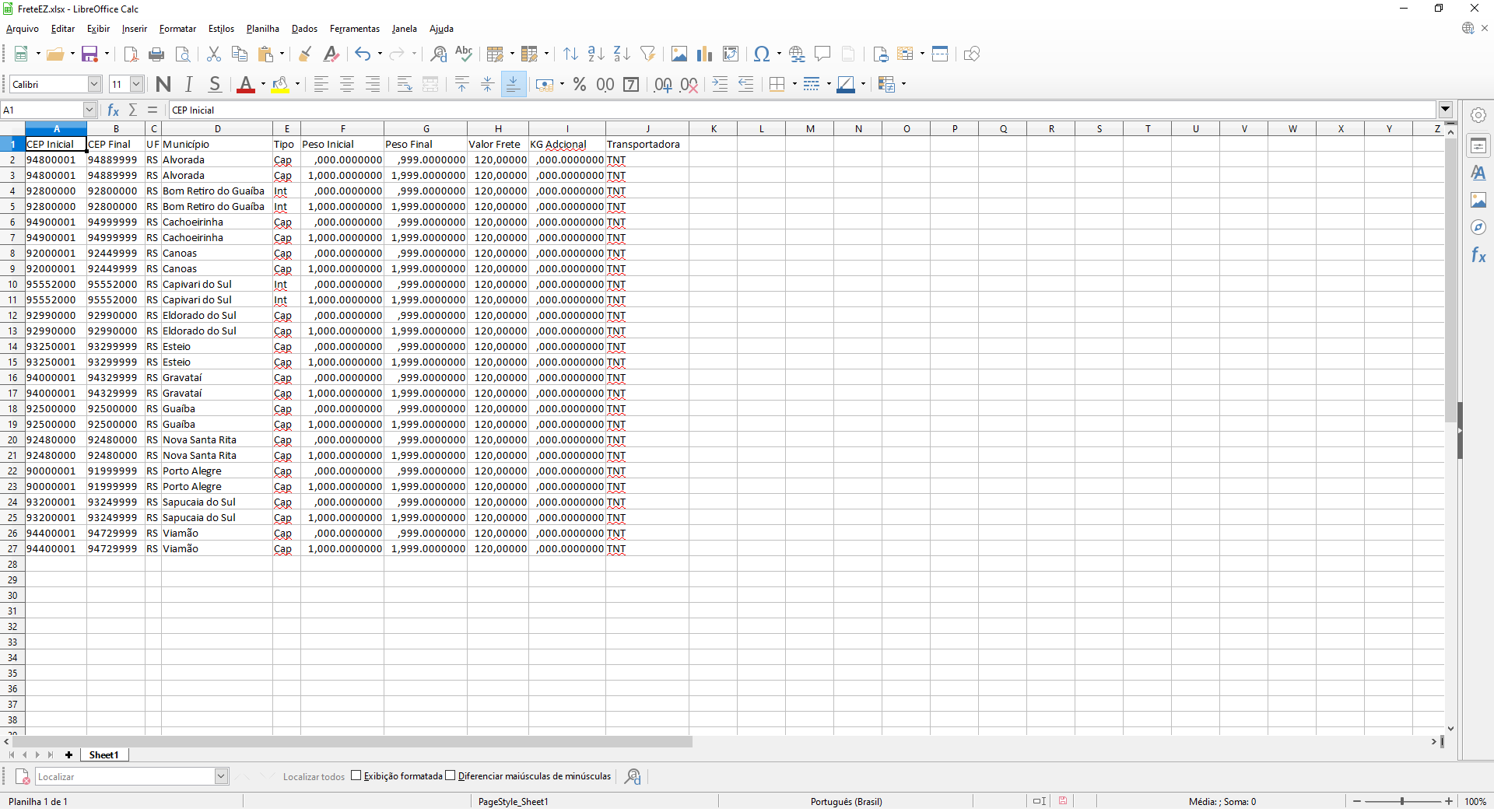Open the Planilha menu
Viewport: 1494px width, 812px height.
point(263,29)
